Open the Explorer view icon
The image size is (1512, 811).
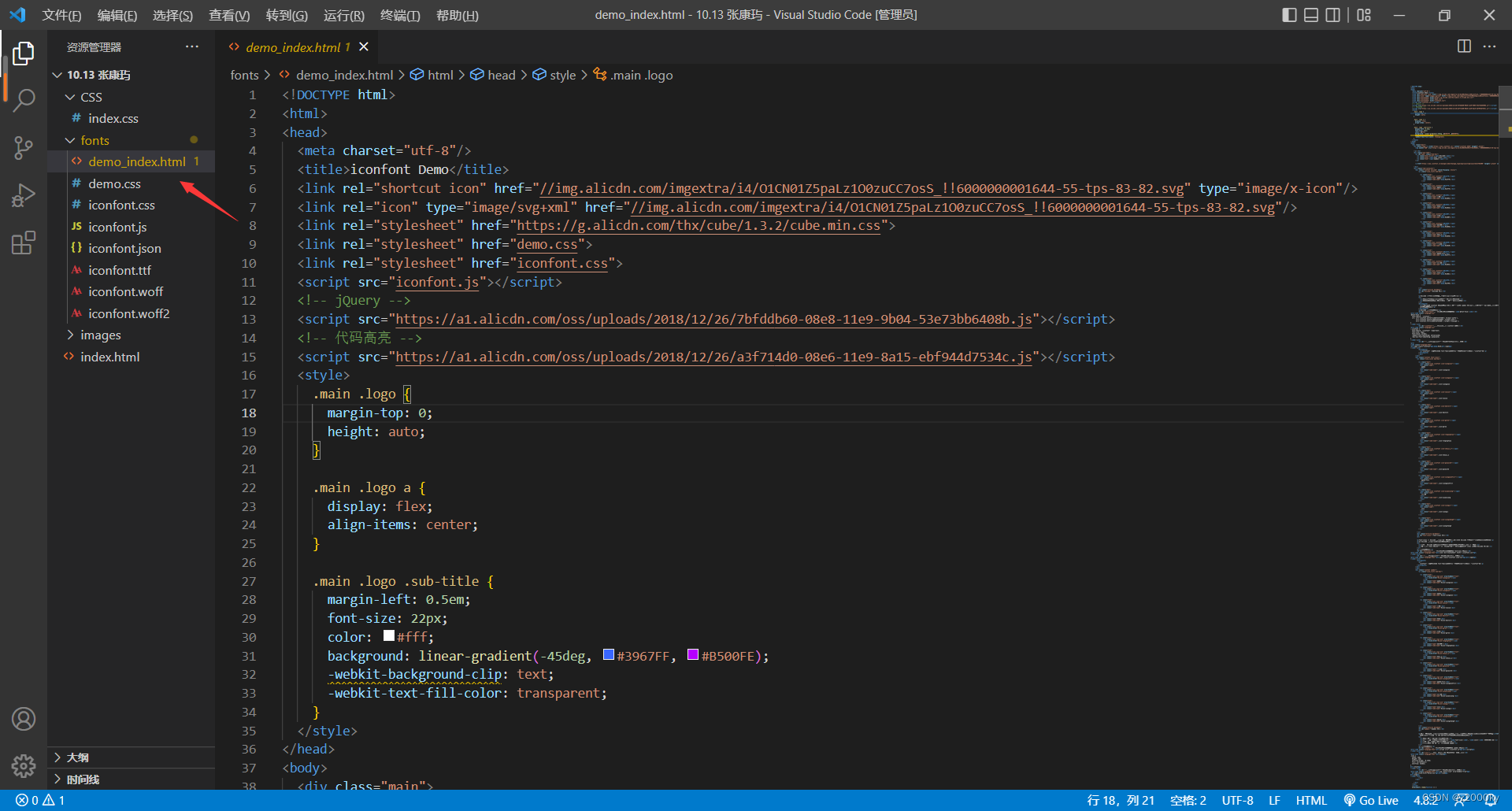(x=24, y=54)
